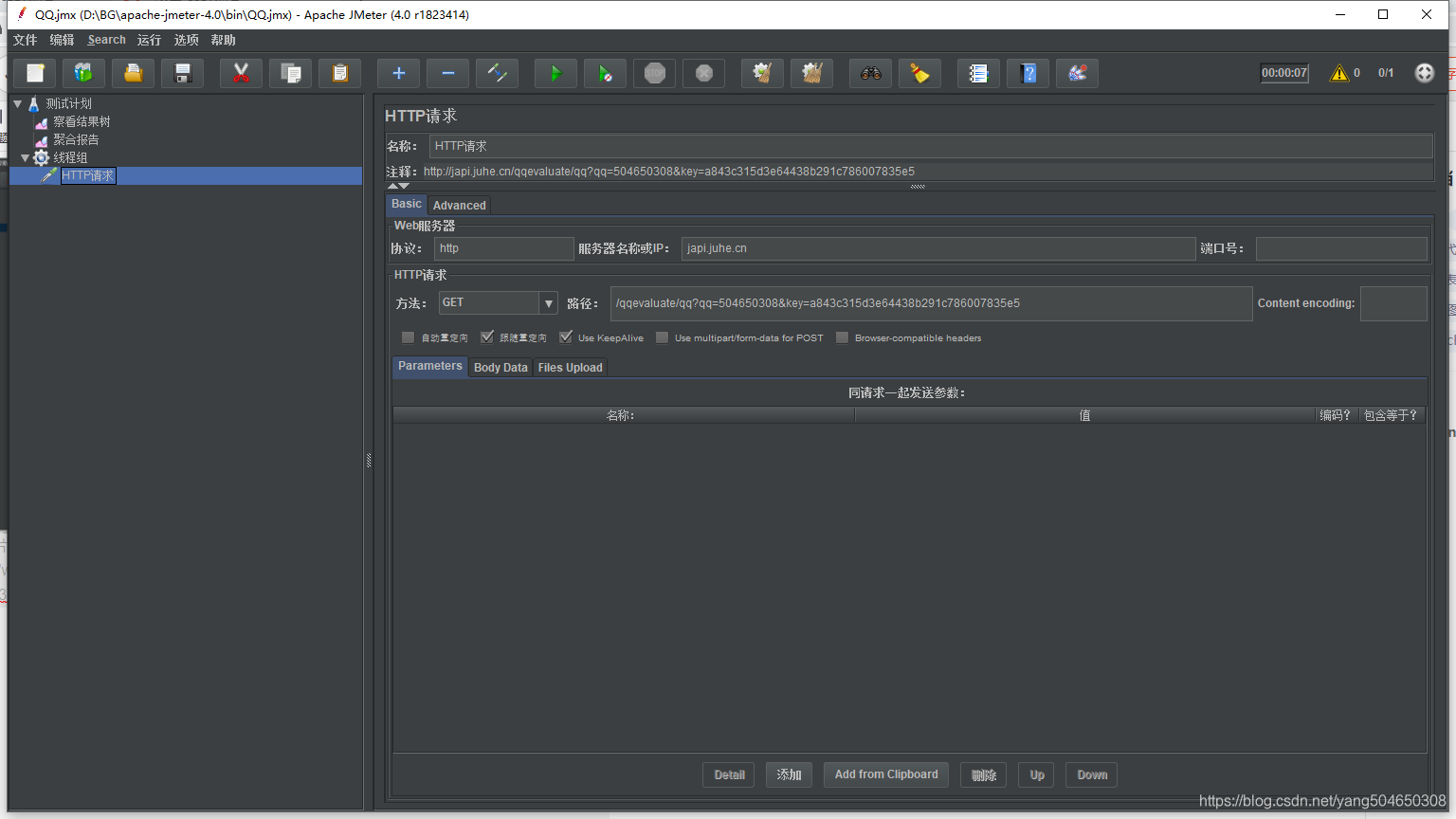Enable Browser-compatible headers checkbox
Image resolution: width=1456 pixels, height=819 pixels.
[x=842, y=337]
